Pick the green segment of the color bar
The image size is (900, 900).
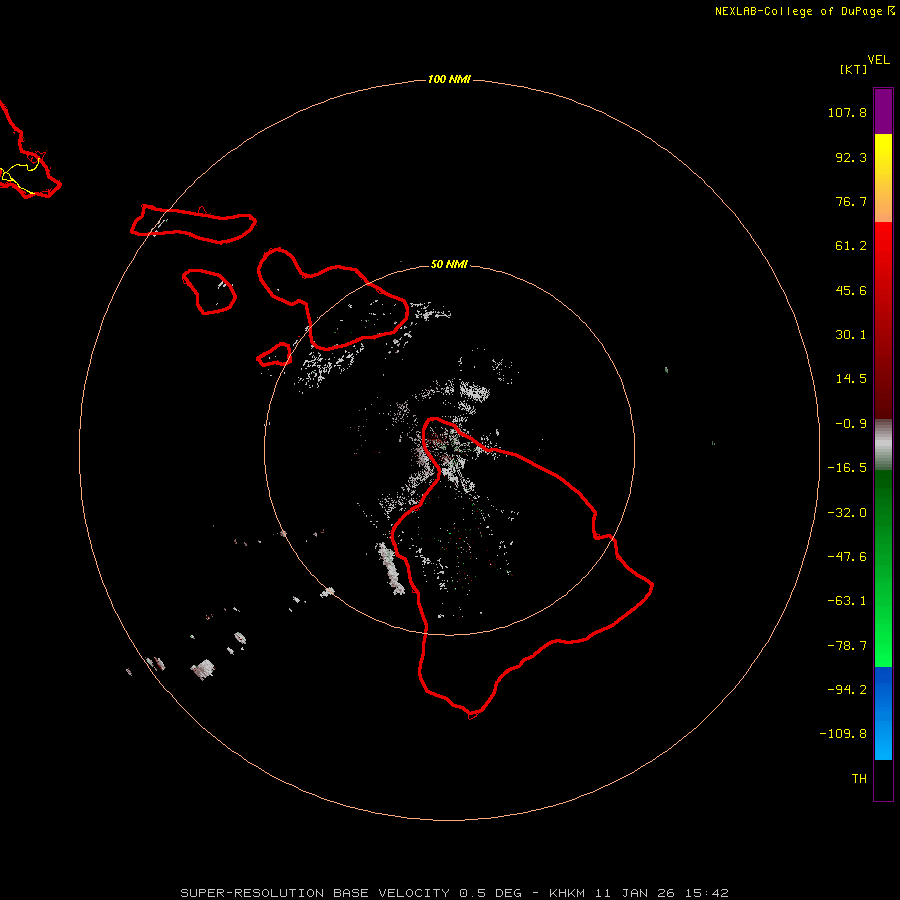pos(883,568)
